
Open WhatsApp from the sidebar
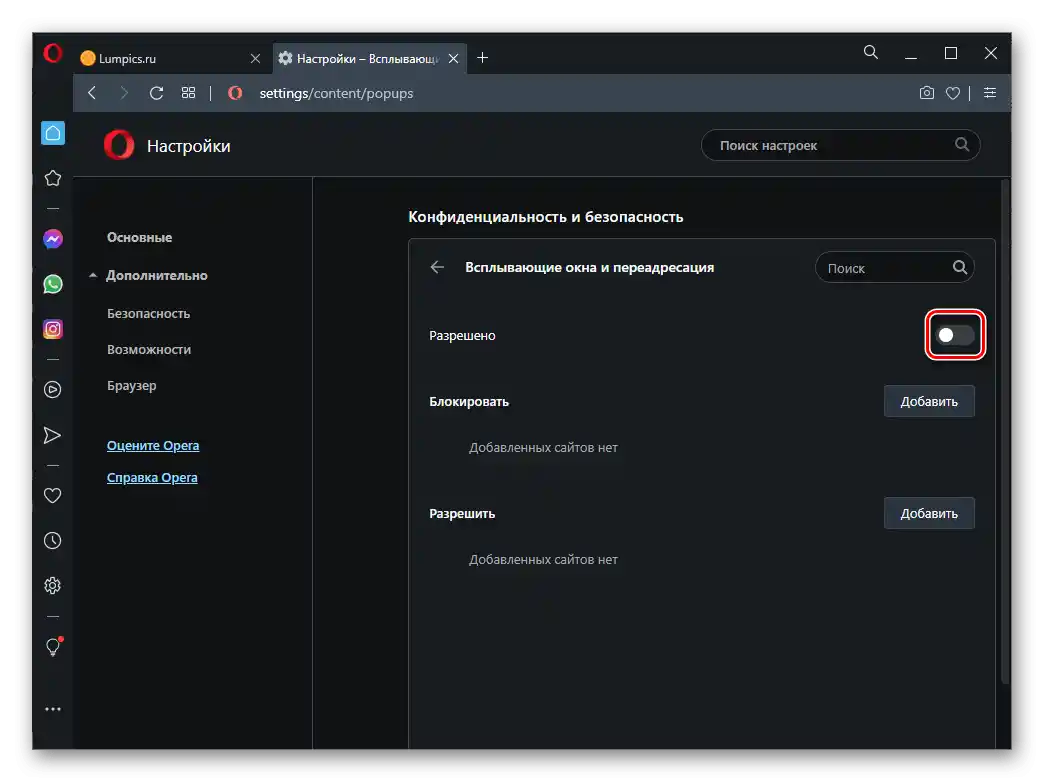pos(53,284)
